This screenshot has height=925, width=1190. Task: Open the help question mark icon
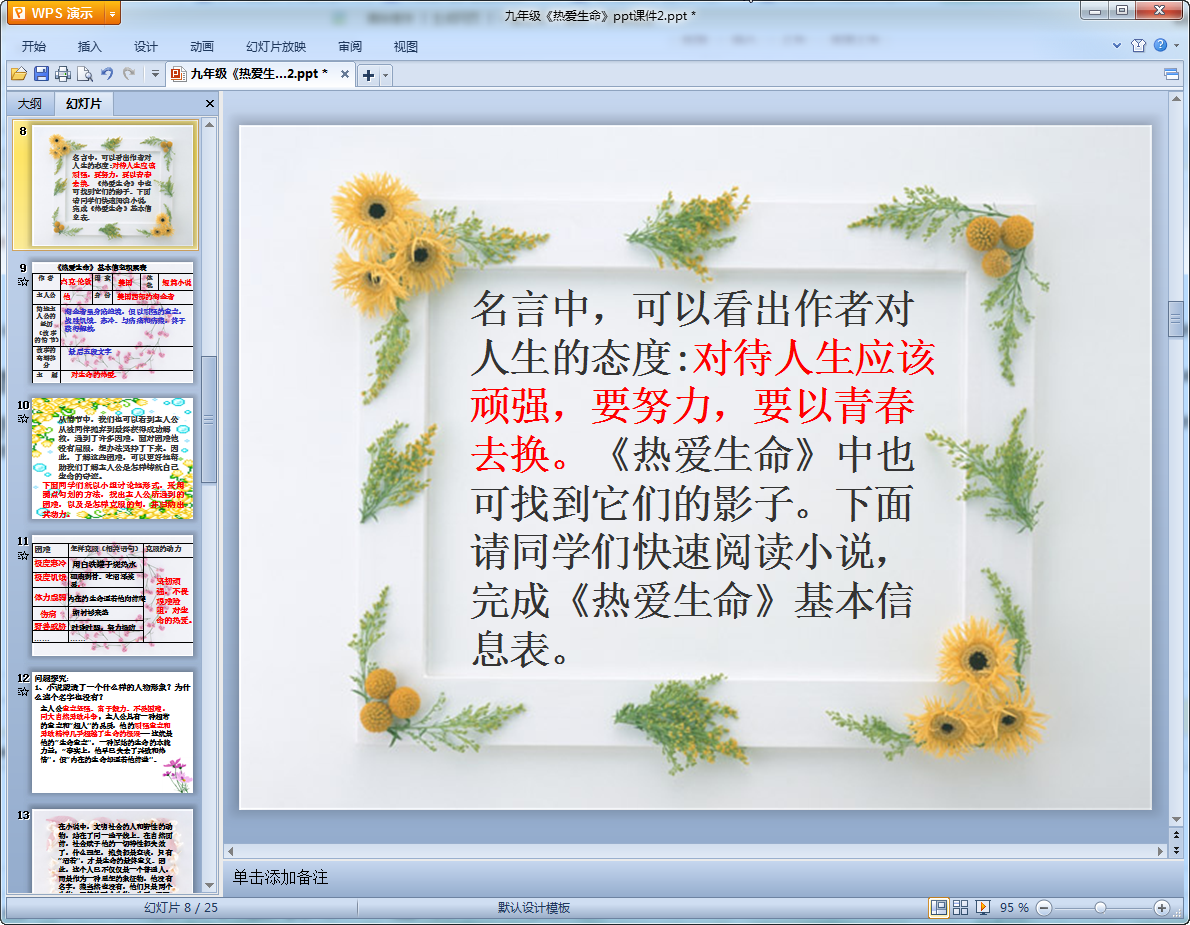click(x=1160, y=45)
